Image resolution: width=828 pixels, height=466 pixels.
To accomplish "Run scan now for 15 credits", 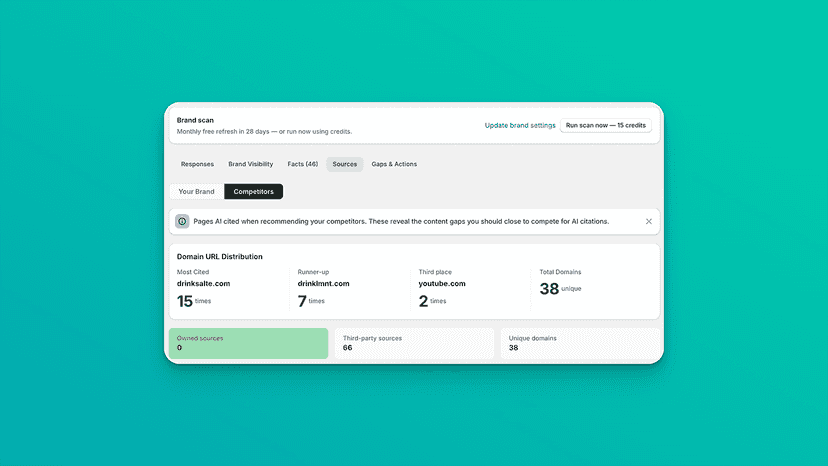I will [x=606, y=125].
